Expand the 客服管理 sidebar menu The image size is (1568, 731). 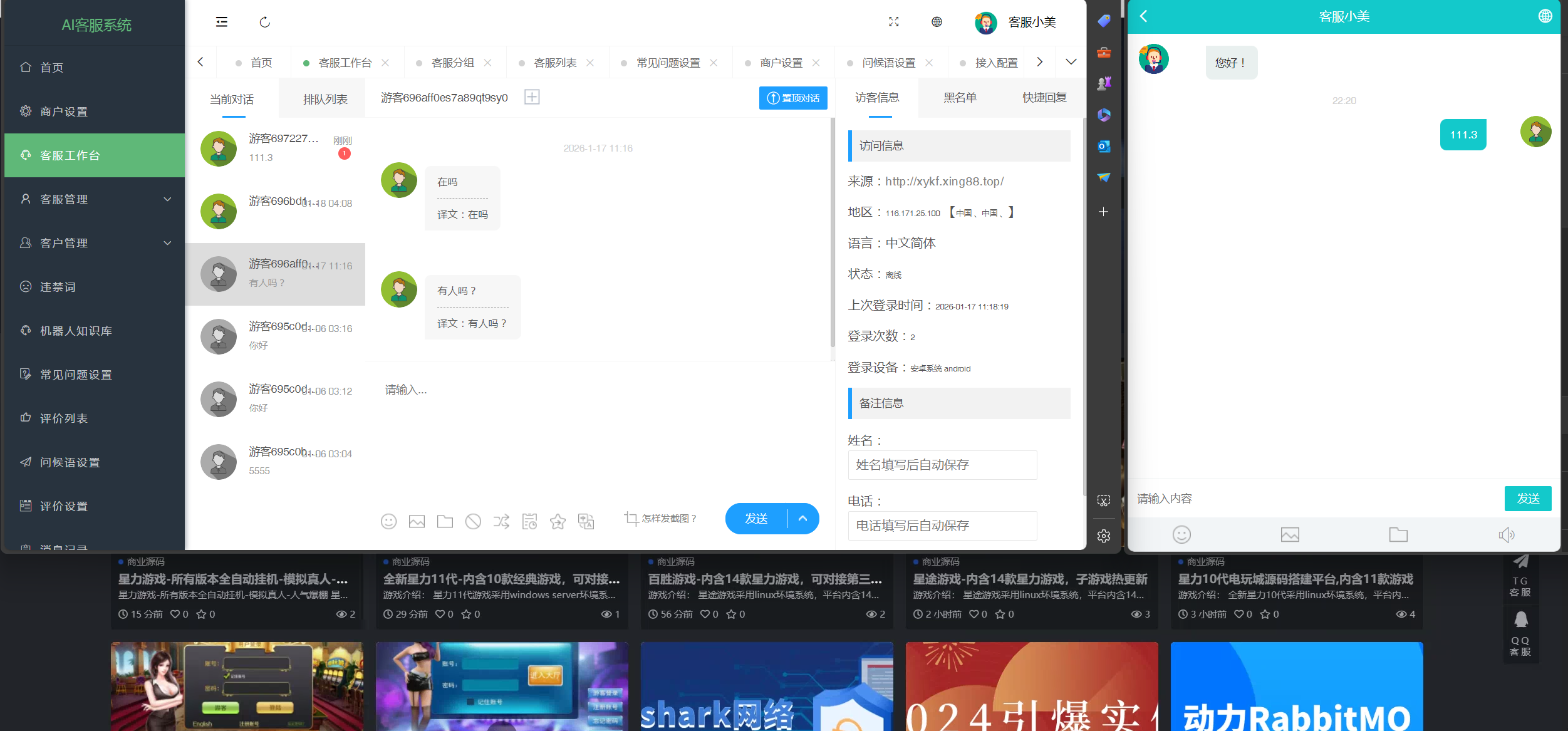pyautogui.click(x=95, y=199)
